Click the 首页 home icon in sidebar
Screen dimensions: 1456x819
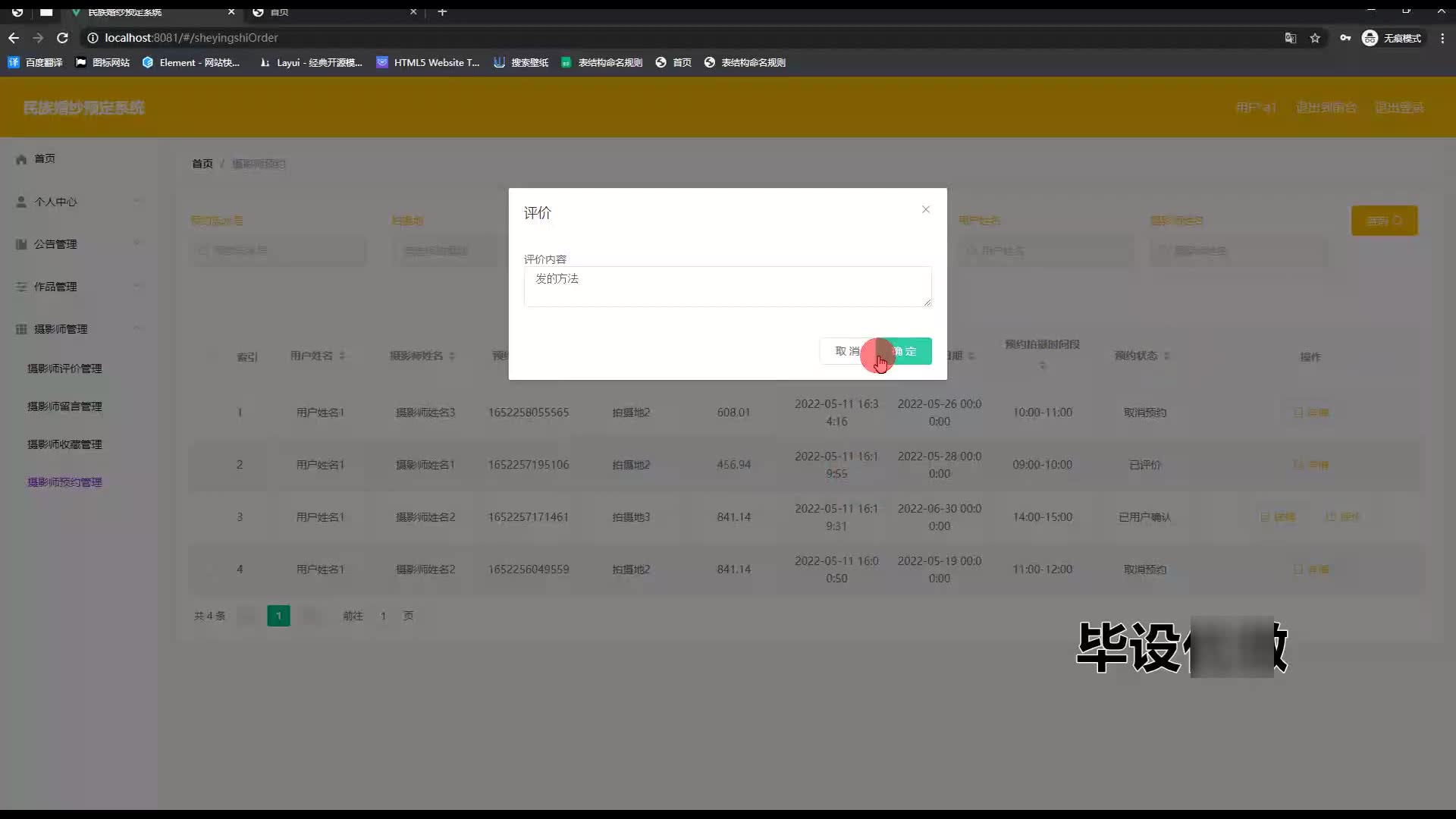click(21, 158)
